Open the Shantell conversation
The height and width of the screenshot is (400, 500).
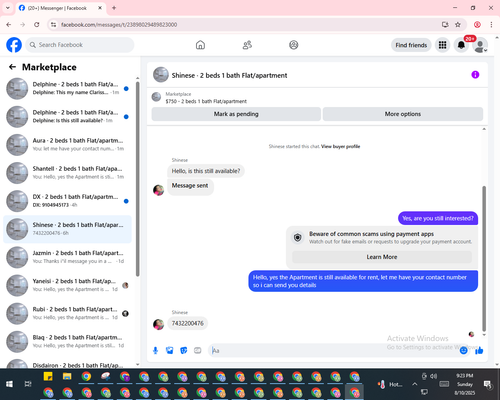point(68,173)
